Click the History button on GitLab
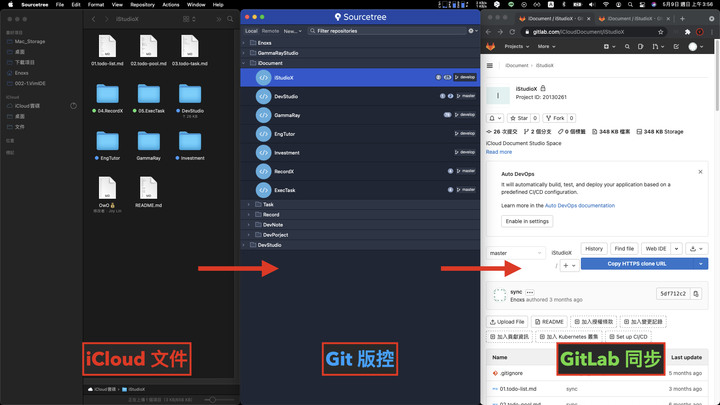 coord(594,248)
